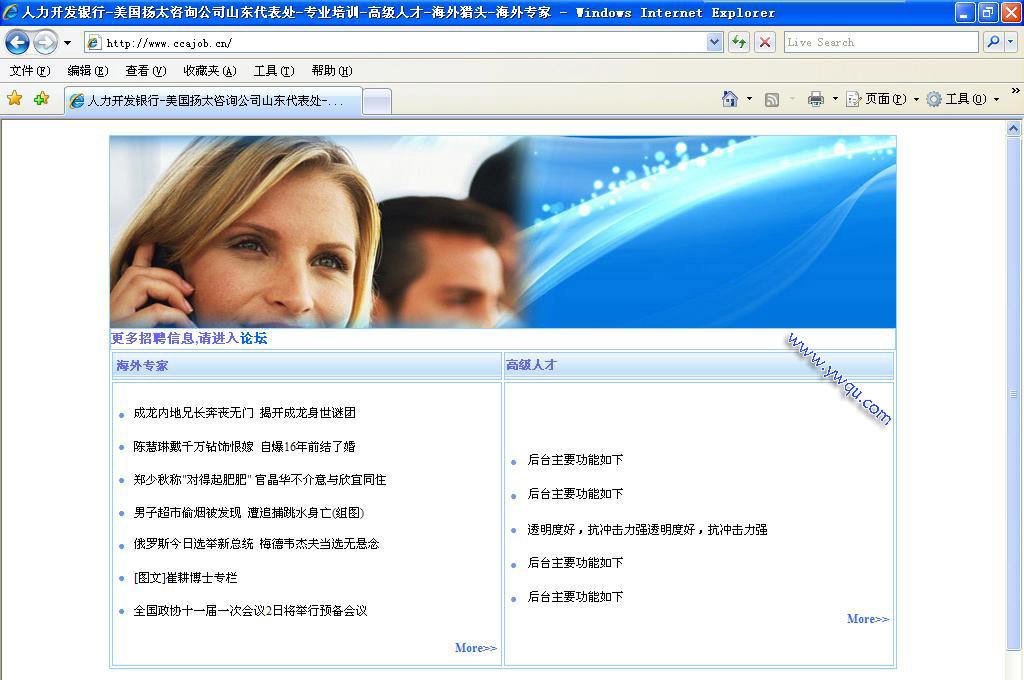Screen dimensions: 1024x680
Task: Open article 全国政协十一届一次会议
Action: [250, 611]
